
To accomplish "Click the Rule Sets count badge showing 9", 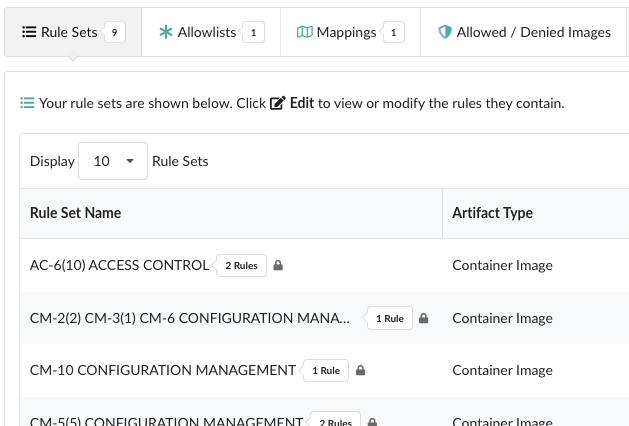I will (115, 33).
